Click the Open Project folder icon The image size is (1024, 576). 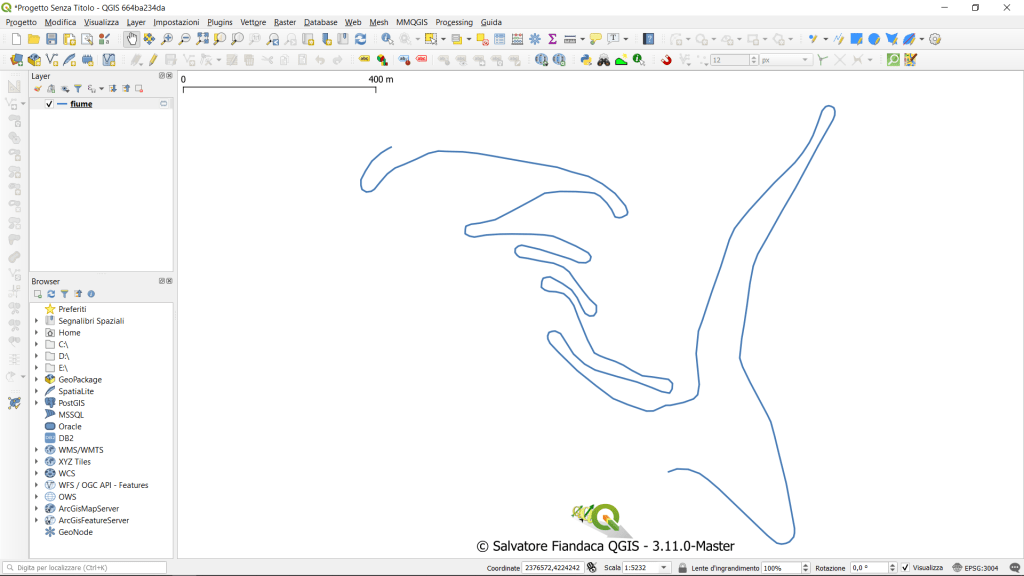point(34,39)
